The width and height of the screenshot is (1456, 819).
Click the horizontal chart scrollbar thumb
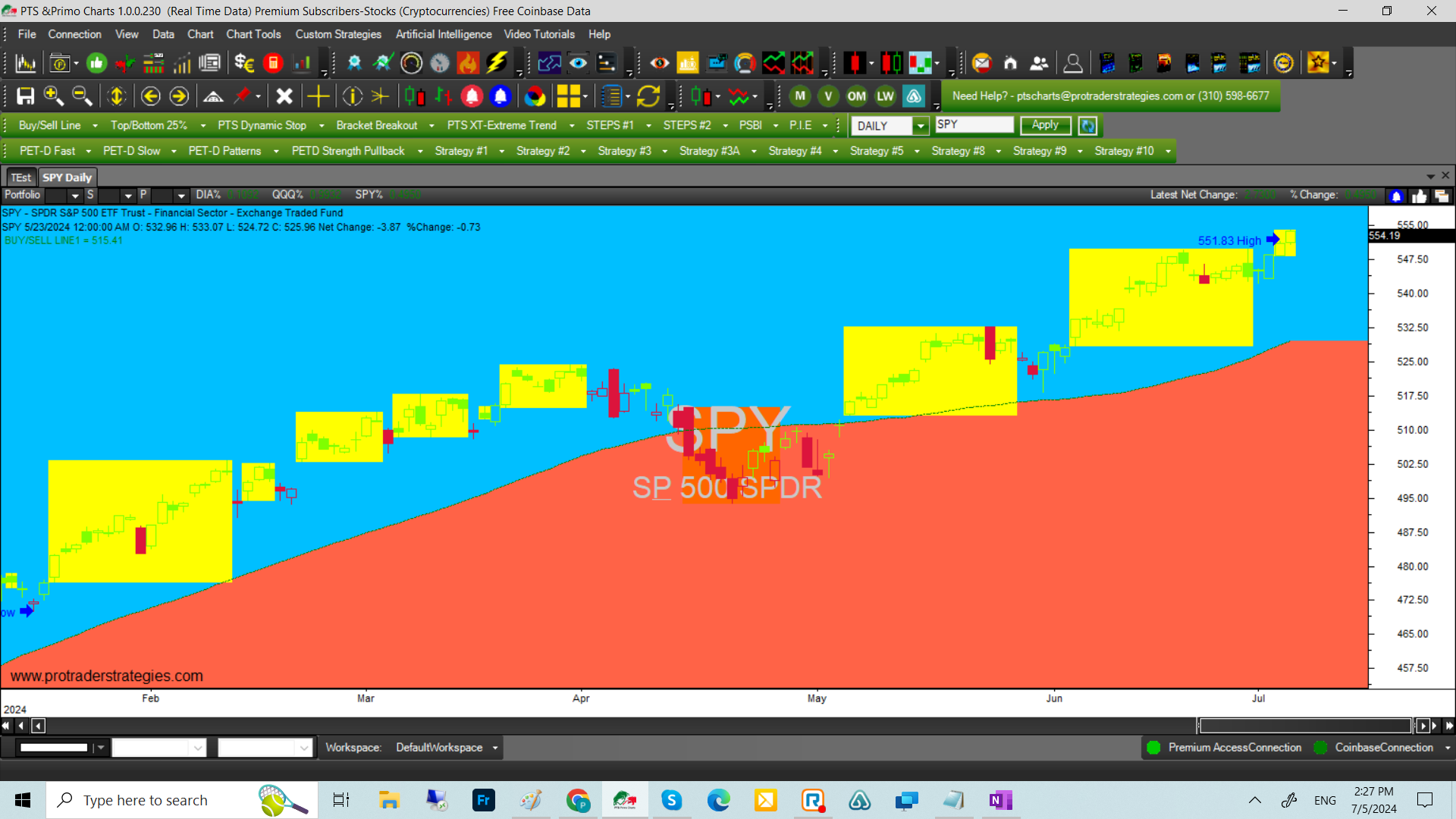coord(1304,726)
